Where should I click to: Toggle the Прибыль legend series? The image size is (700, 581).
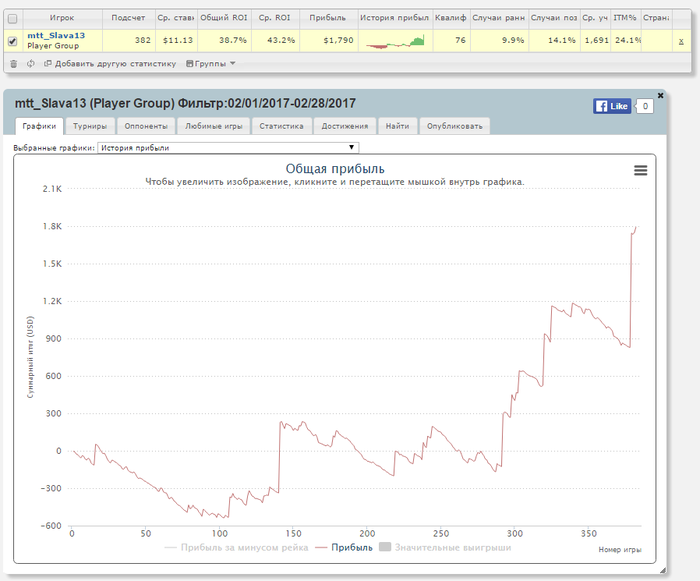[x=344, y=548]
